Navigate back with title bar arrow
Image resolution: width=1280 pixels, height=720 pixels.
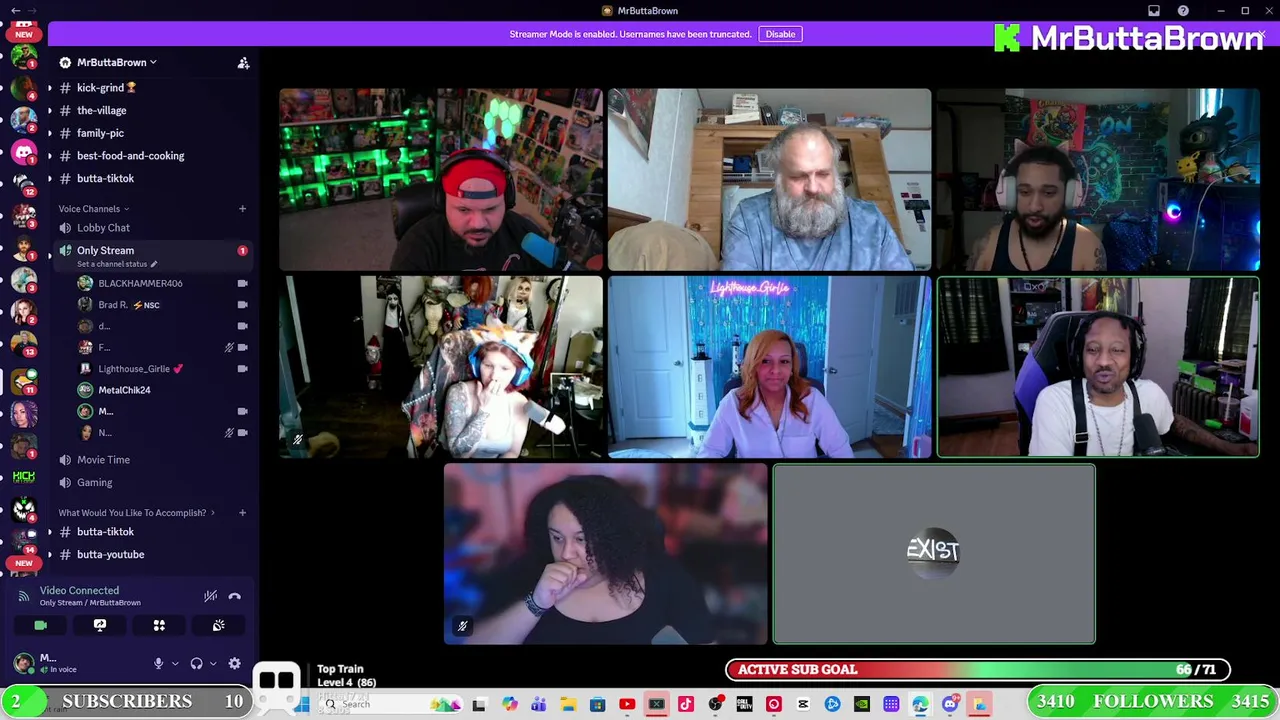pos(15,11)
